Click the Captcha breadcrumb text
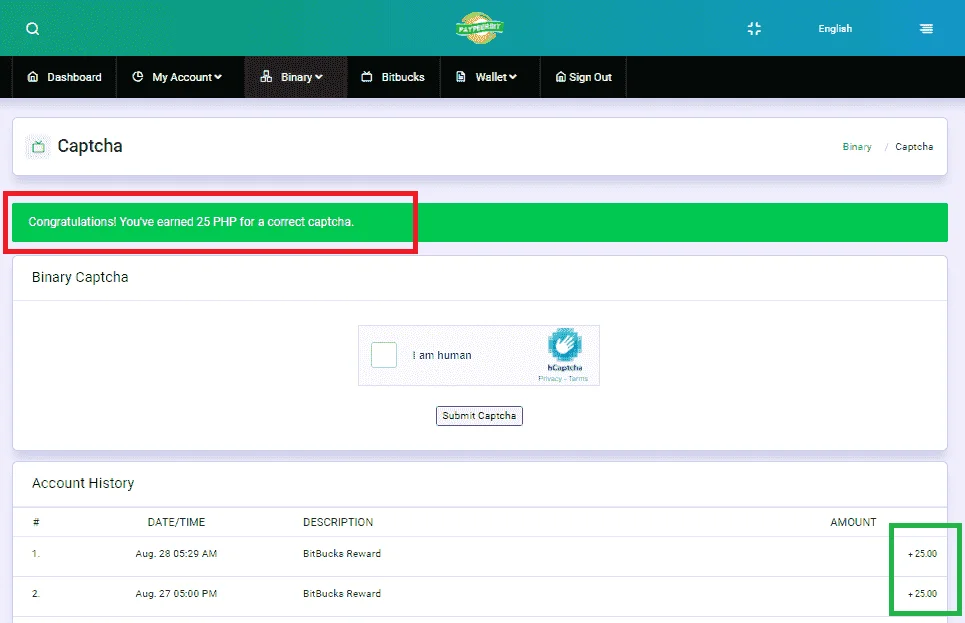The image size is (965, 623). point(914,147)
